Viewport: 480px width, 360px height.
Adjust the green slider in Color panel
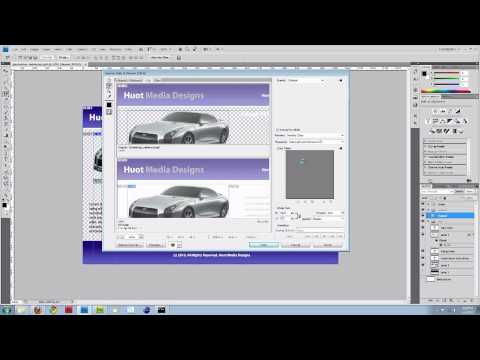446,79
